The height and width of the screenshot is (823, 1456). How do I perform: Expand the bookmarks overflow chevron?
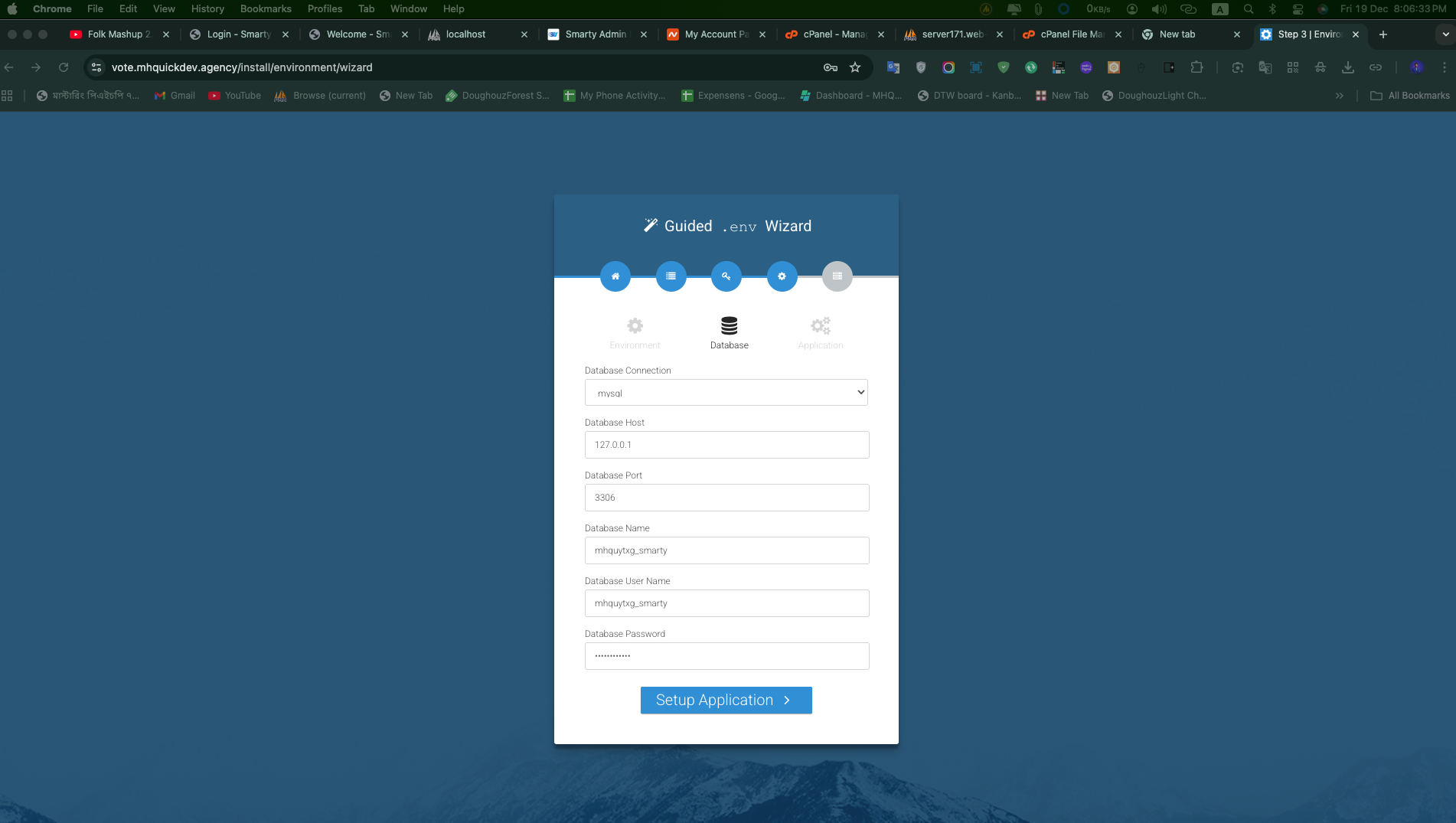(1340, 95)
